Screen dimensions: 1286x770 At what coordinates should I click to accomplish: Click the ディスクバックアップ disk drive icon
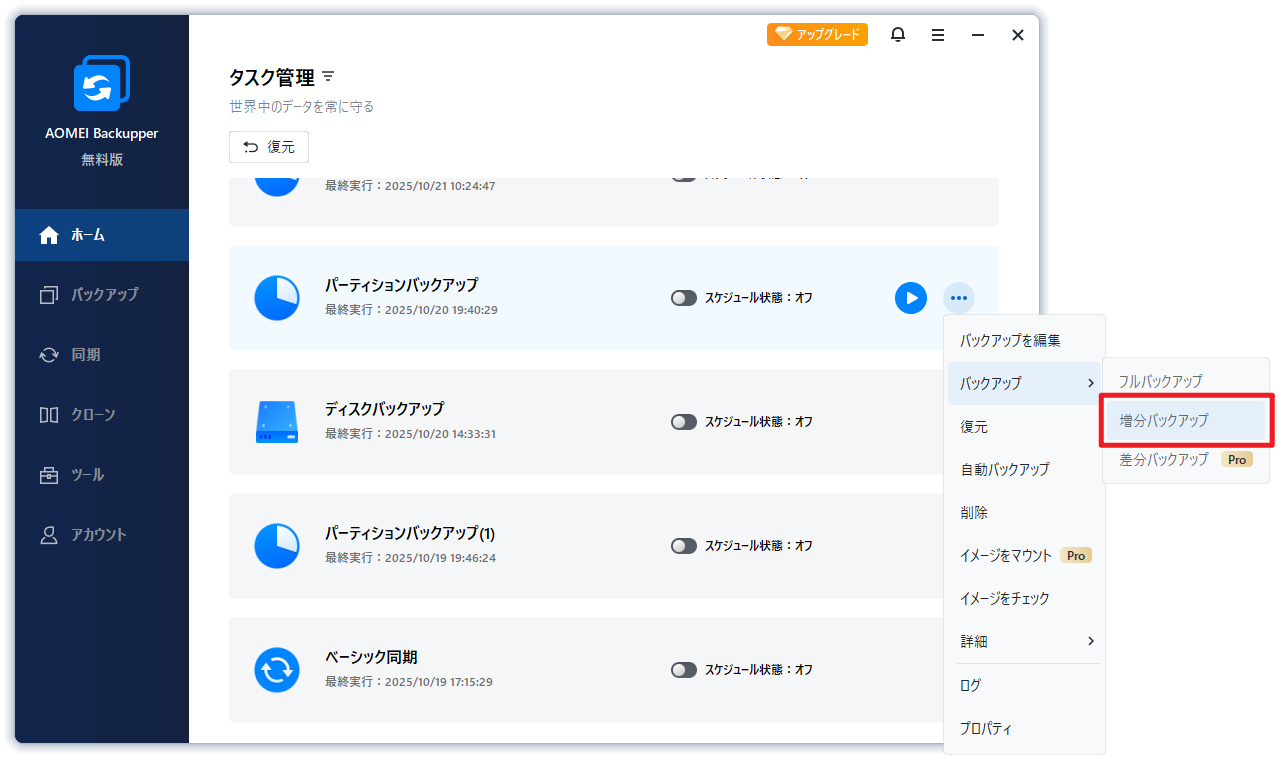(277, 422)
